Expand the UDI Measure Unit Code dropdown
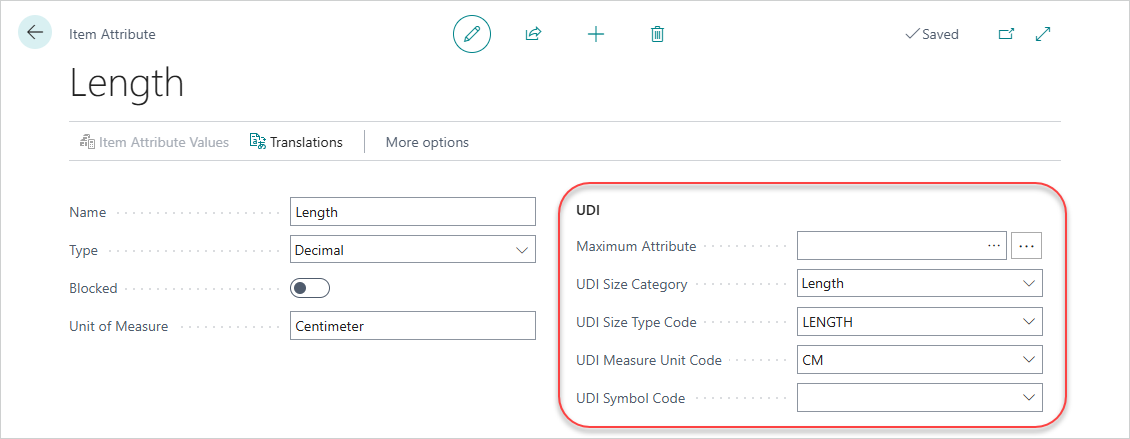Viewport: 1130px width, 439px height. click(1029, 360)
